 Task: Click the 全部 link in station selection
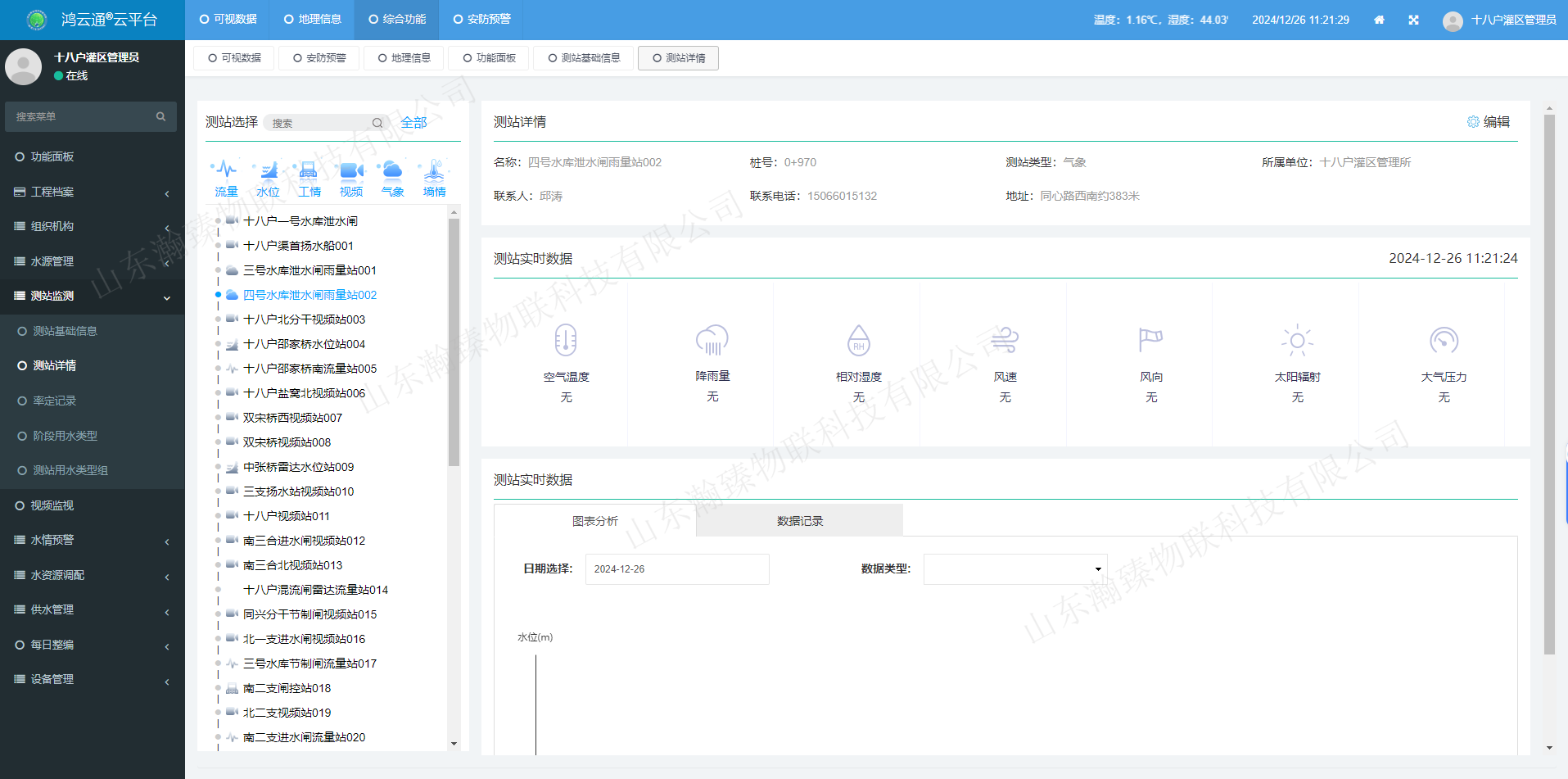coord(413,121)
